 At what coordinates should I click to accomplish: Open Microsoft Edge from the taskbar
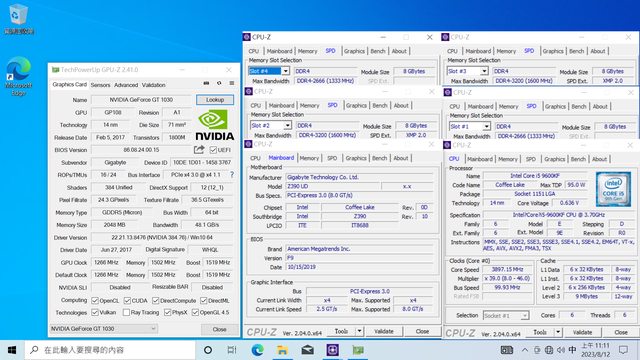click(x=257, y=350)
